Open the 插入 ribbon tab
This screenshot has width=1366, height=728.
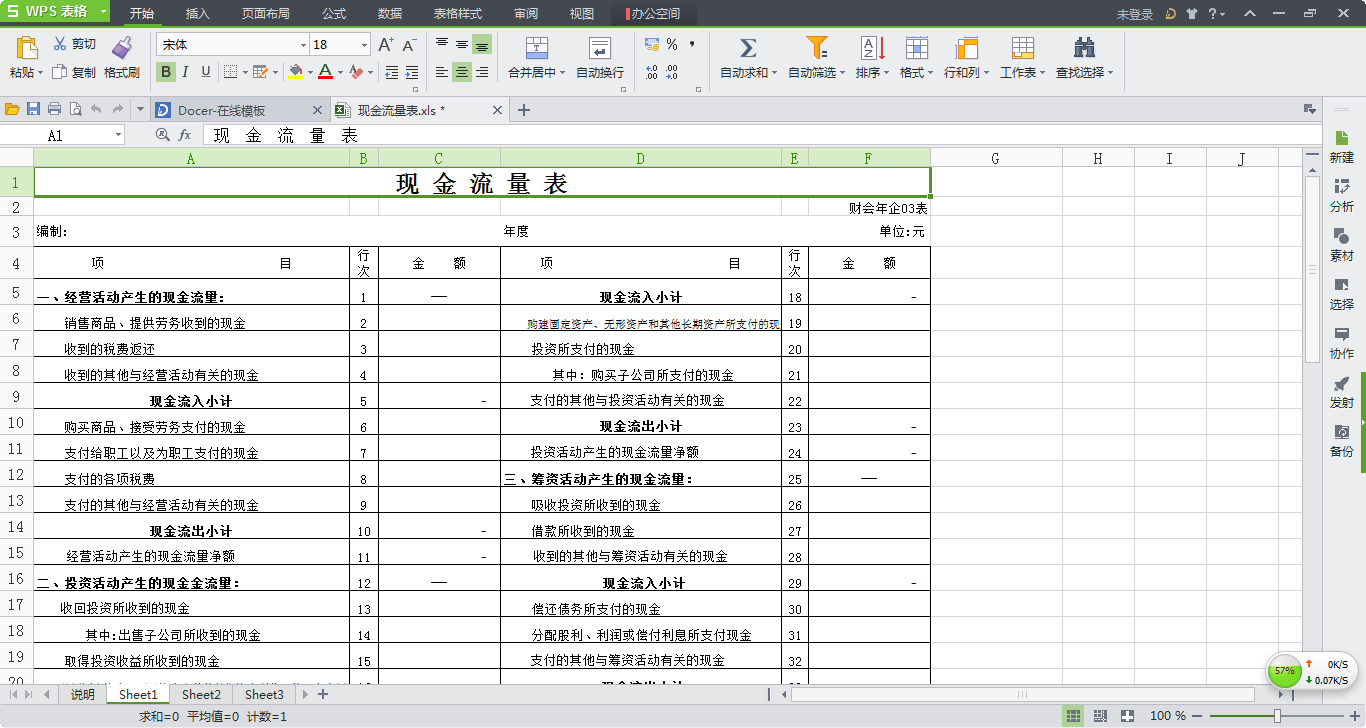197,14
